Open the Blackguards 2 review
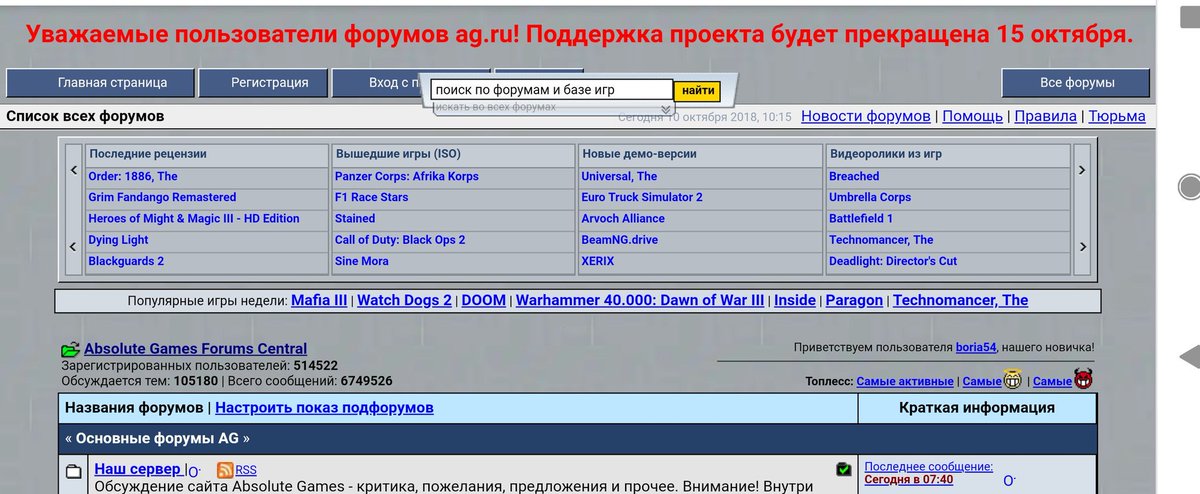 point(126,261)
